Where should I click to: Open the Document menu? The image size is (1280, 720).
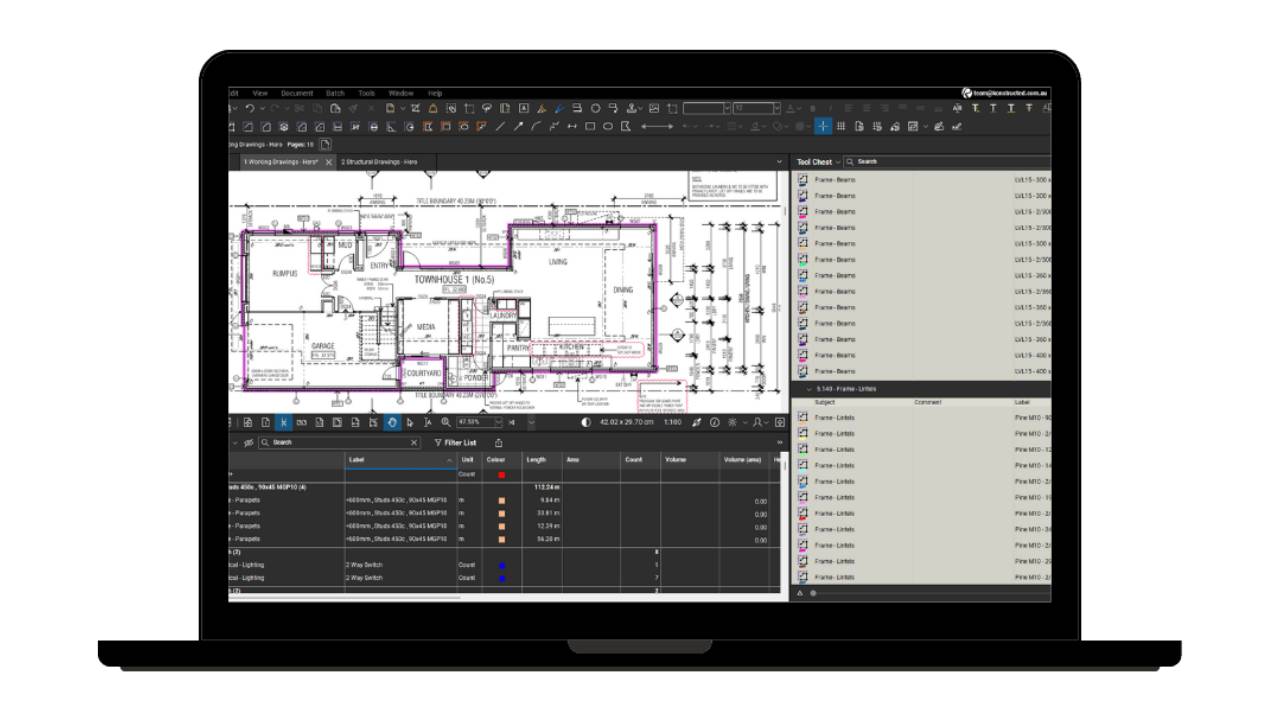tap(297, 93)
